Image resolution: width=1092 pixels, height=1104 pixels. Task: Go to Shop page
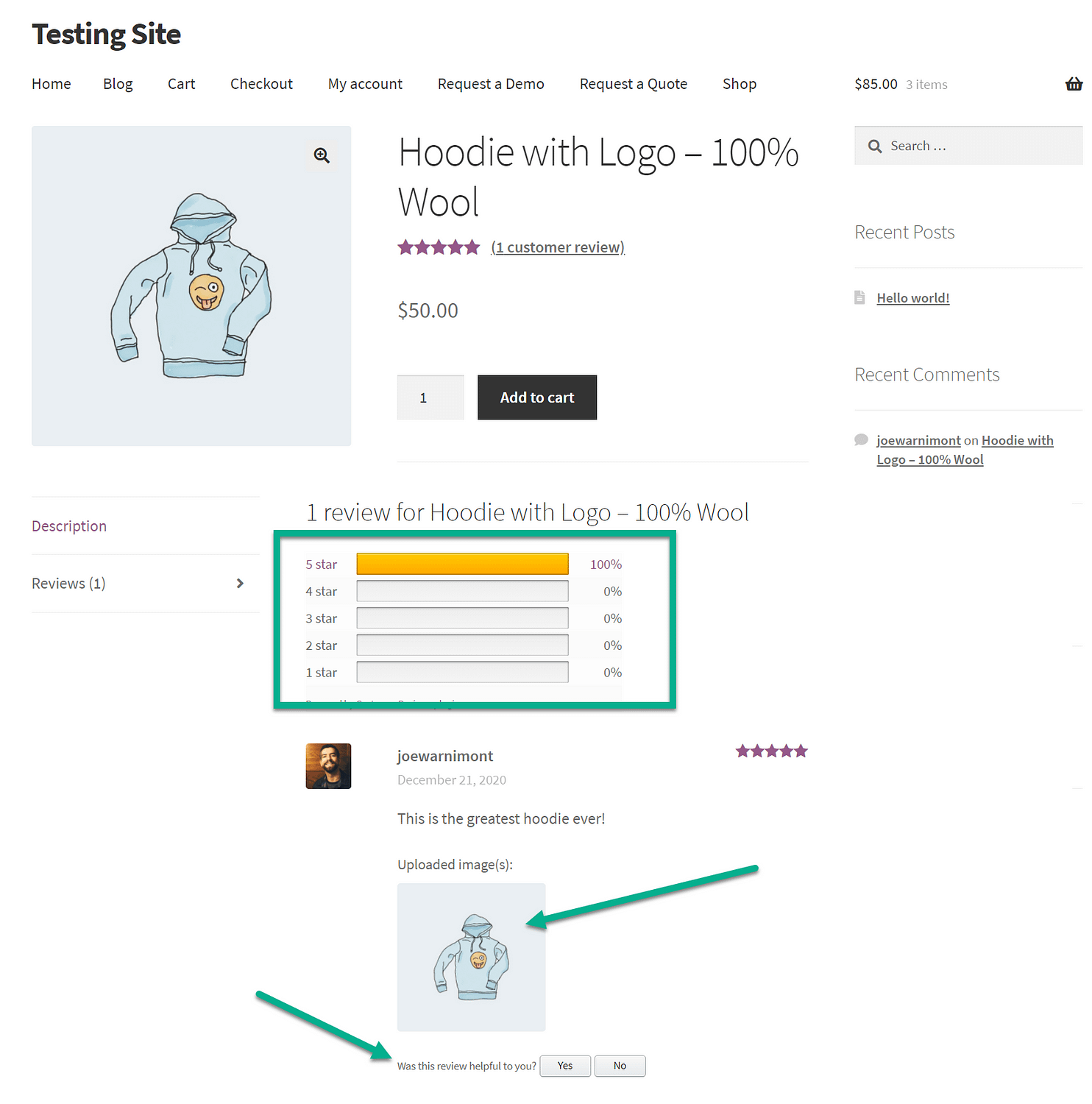[740, 84]
